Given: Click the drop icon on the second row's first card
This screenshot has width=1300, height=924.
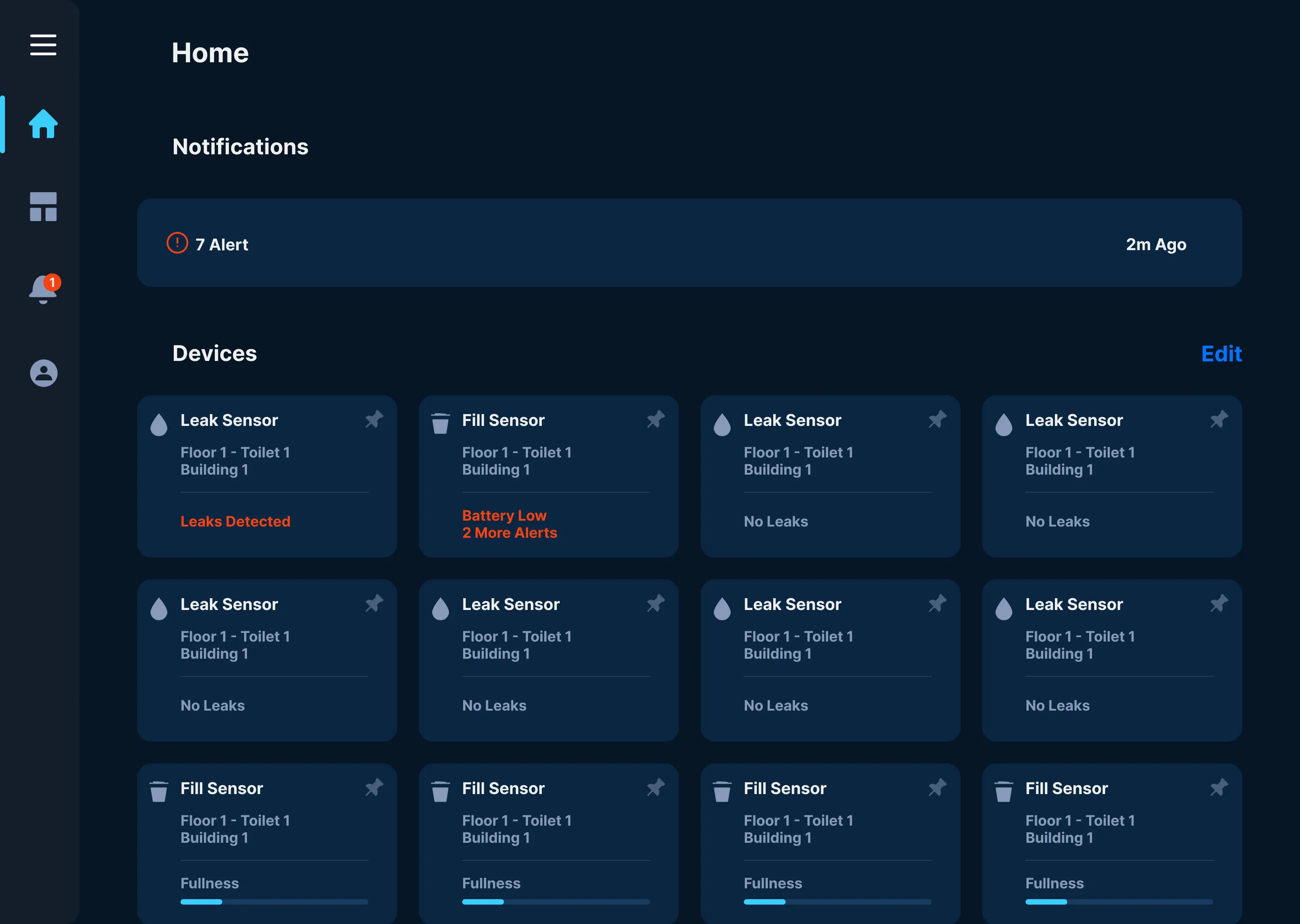Looking at the screenshot, I should pyautogui.click(x=159, y=609).
